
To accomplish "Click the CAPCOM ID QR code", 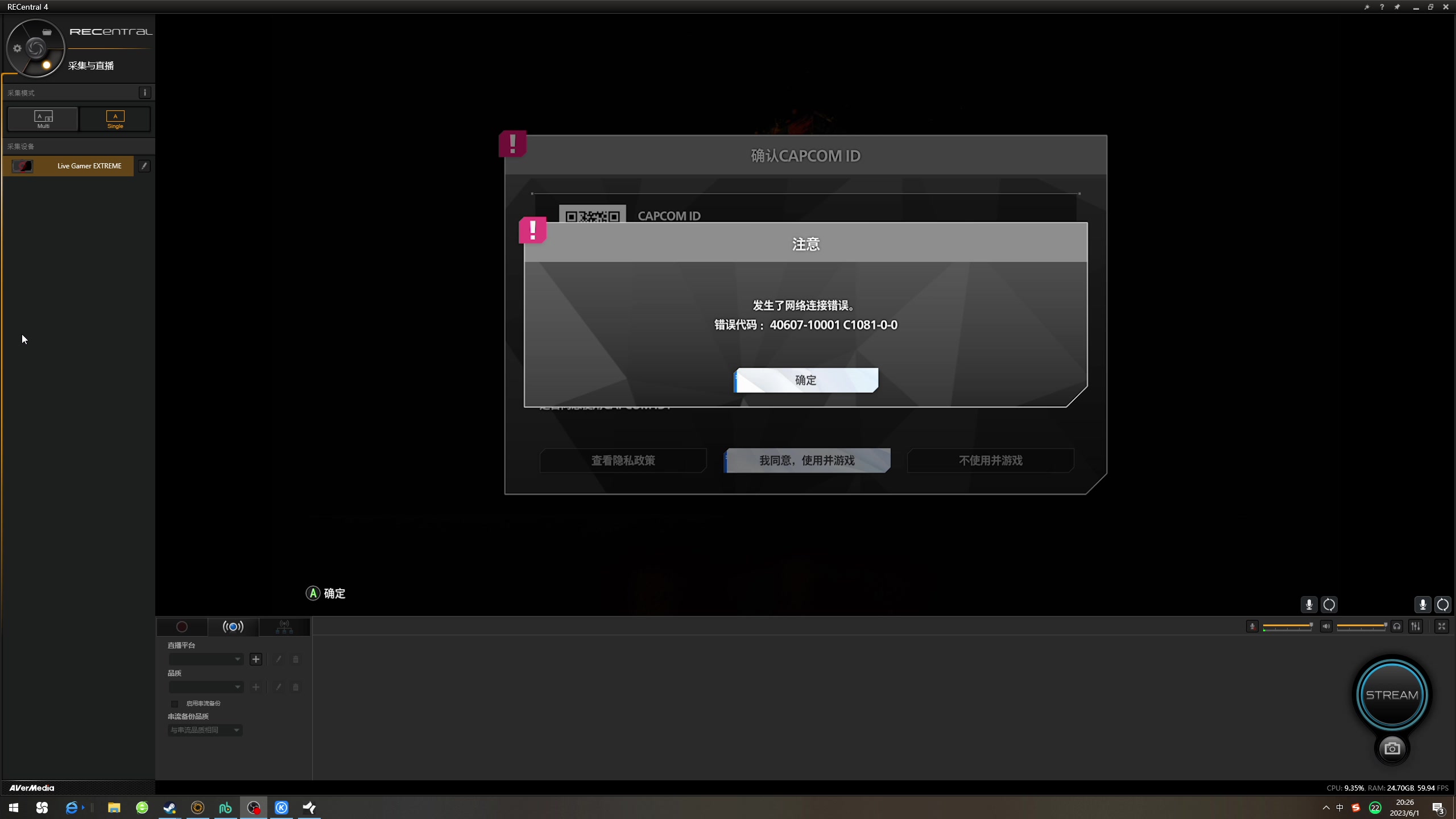I will [x=593, y=214].
